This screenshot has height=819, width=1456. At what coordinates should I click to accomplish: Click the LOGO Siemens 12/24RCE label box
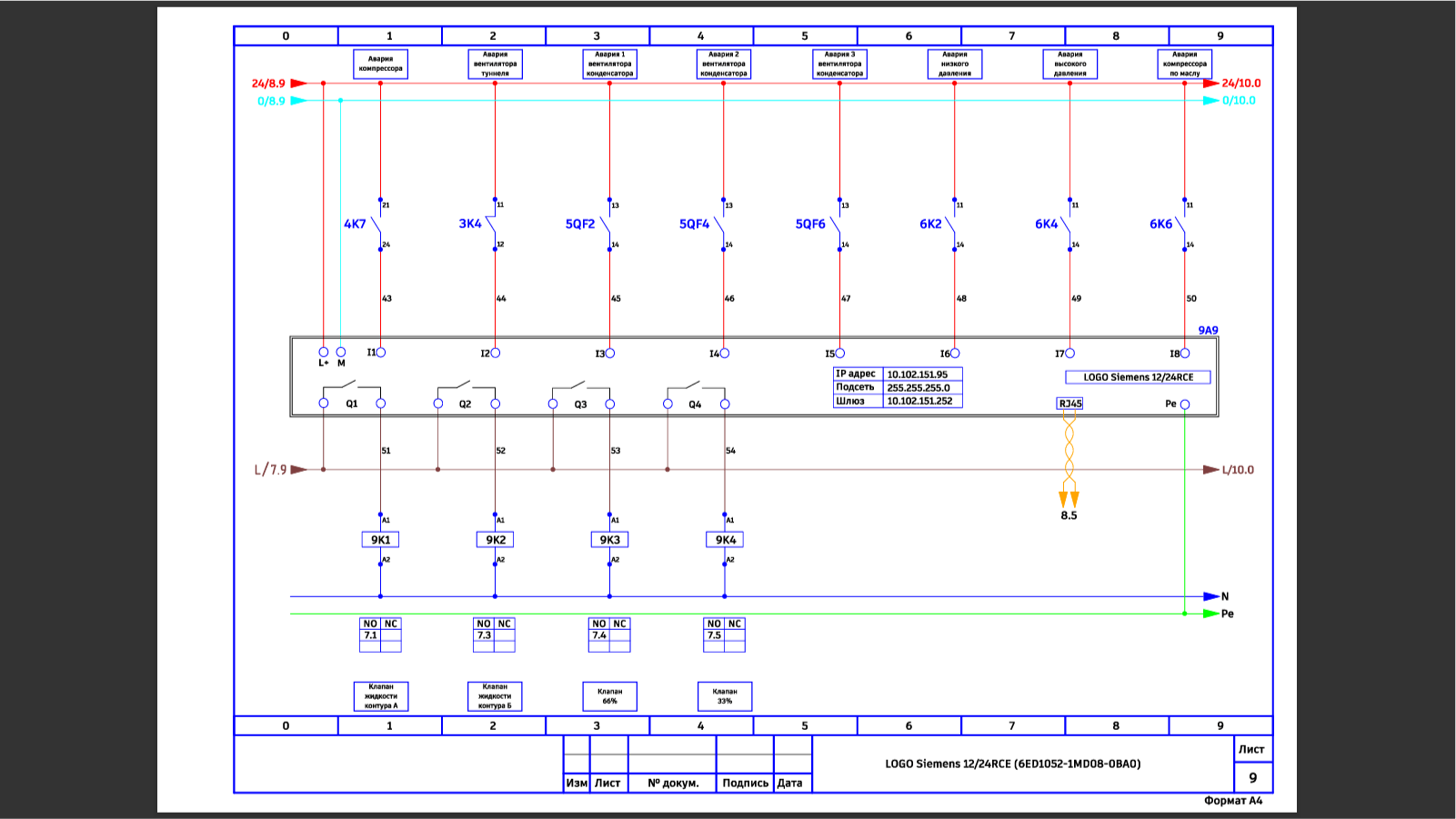(x=1138, y=377)
